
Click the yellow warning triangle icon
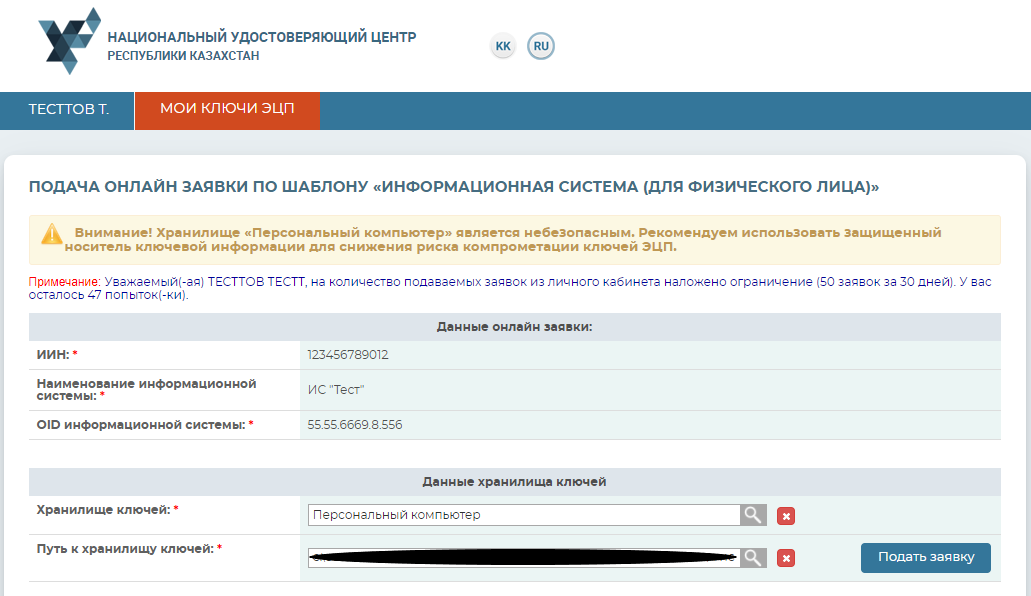pyautogui.click(x=52, y=235)
